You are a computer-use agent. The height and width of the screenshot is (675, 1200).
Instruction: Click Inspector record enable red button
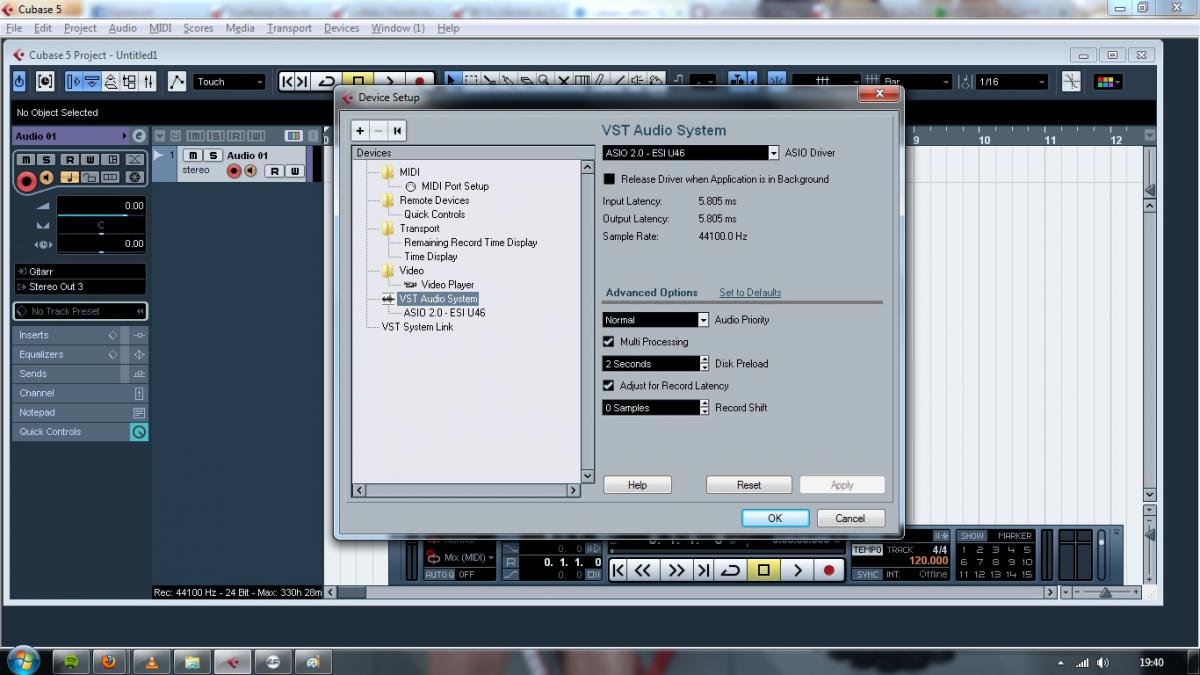(27, 181)
